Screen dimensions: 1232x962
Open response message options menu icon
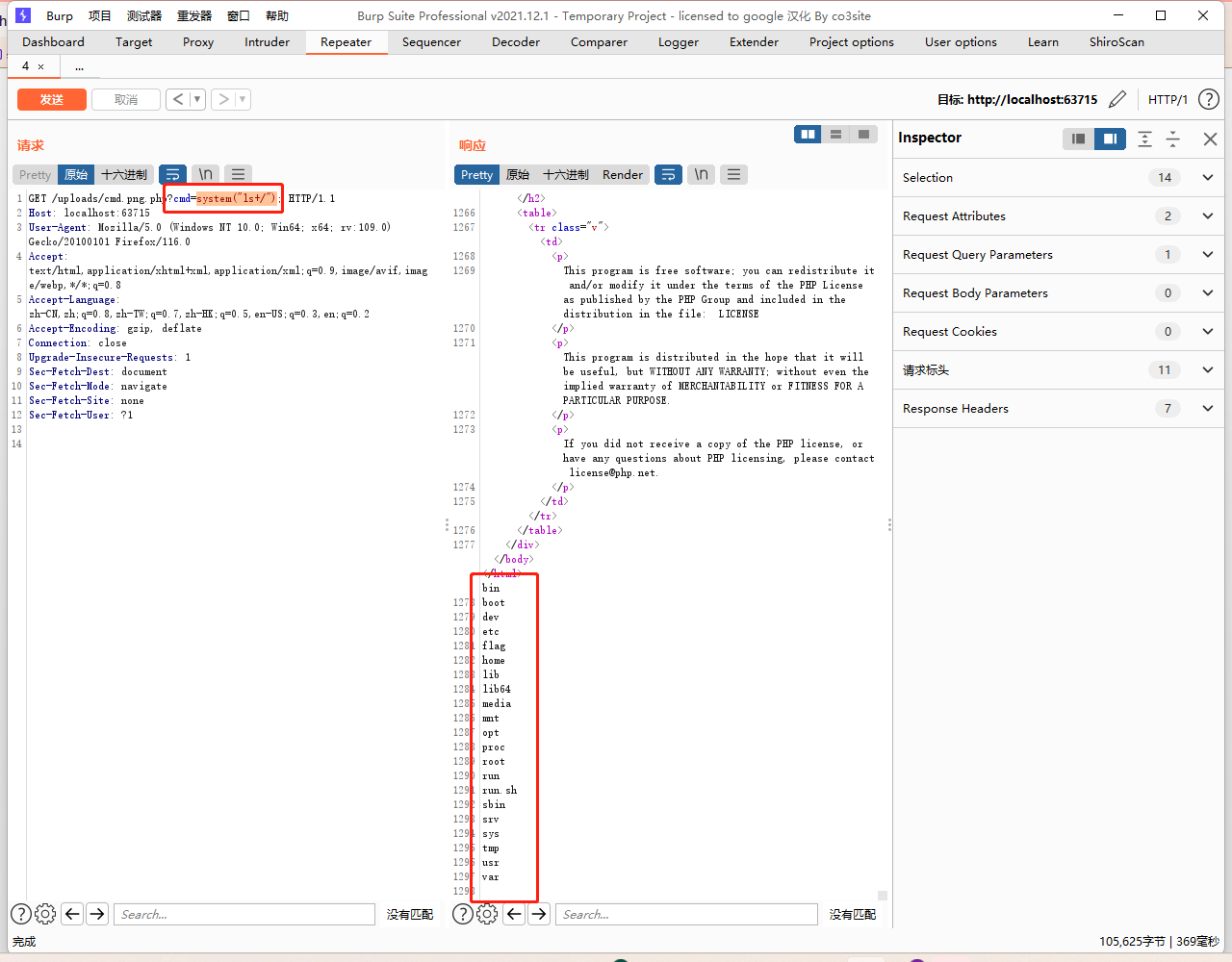click(x=733, y=174)
